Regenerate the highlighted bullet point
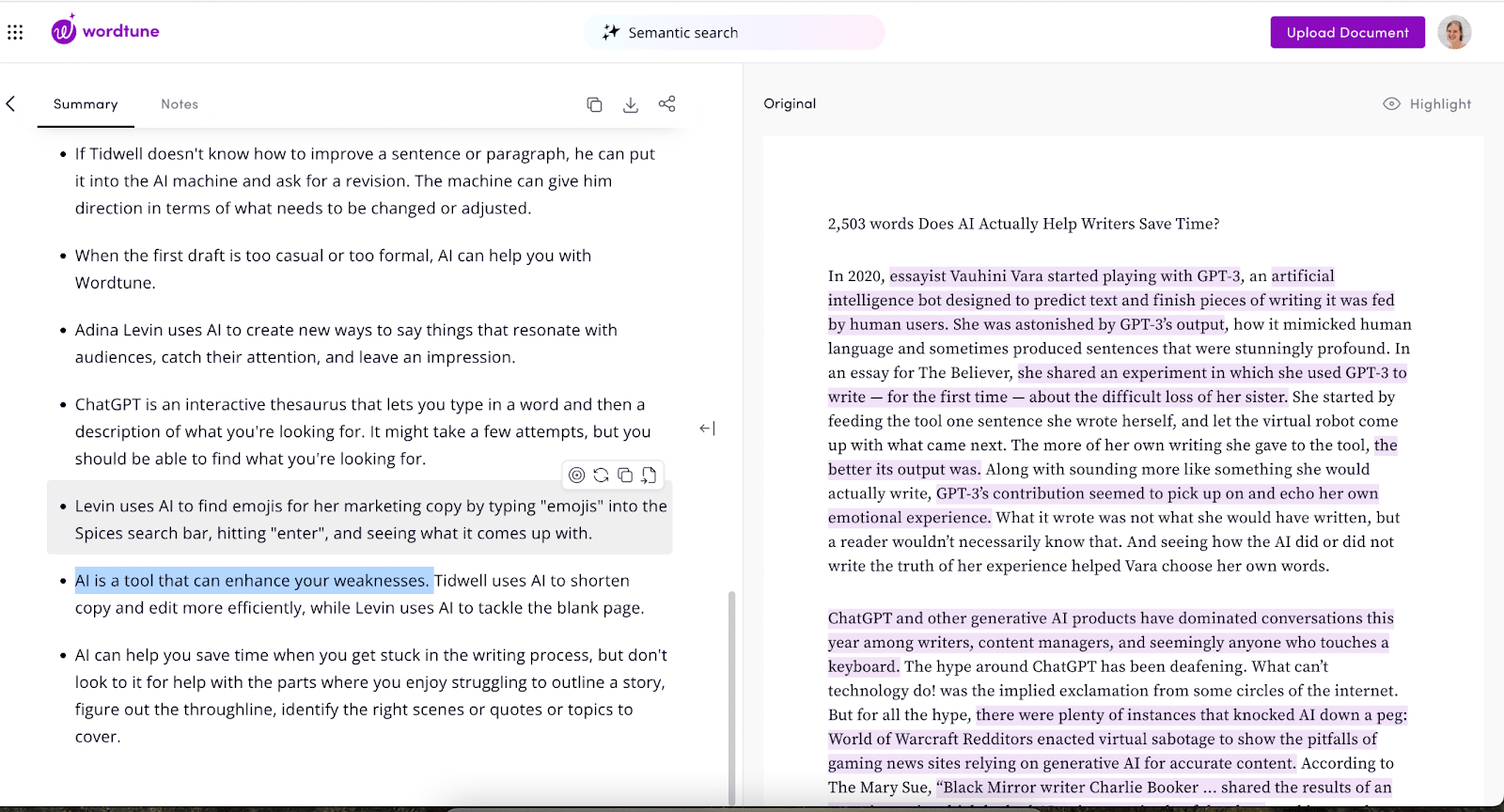This screenshot has height=812, width=1504. [x=601, y=476]
